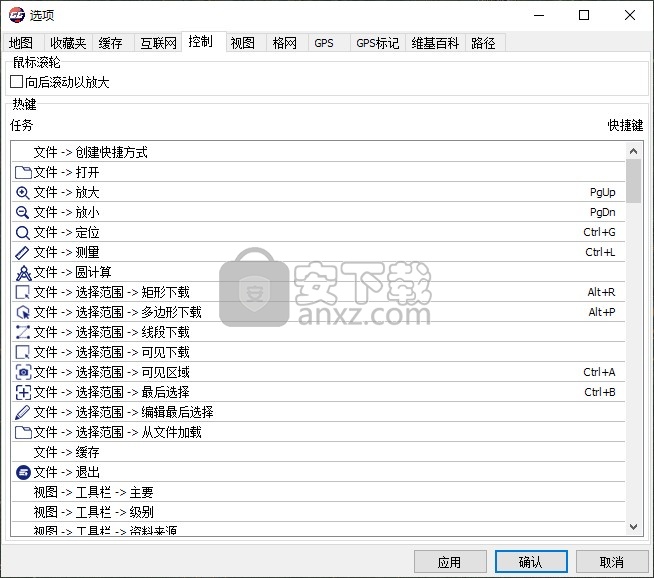
Task: Click the compass icon beside 文件 -> 圆计算
Action: [x=23, y=273]
